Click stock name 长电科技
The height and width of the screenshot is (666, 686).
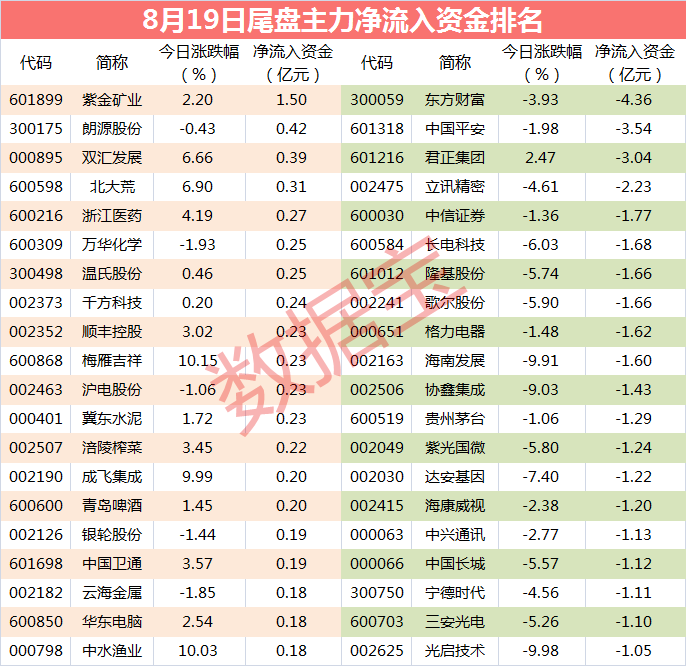click(455, 245)
